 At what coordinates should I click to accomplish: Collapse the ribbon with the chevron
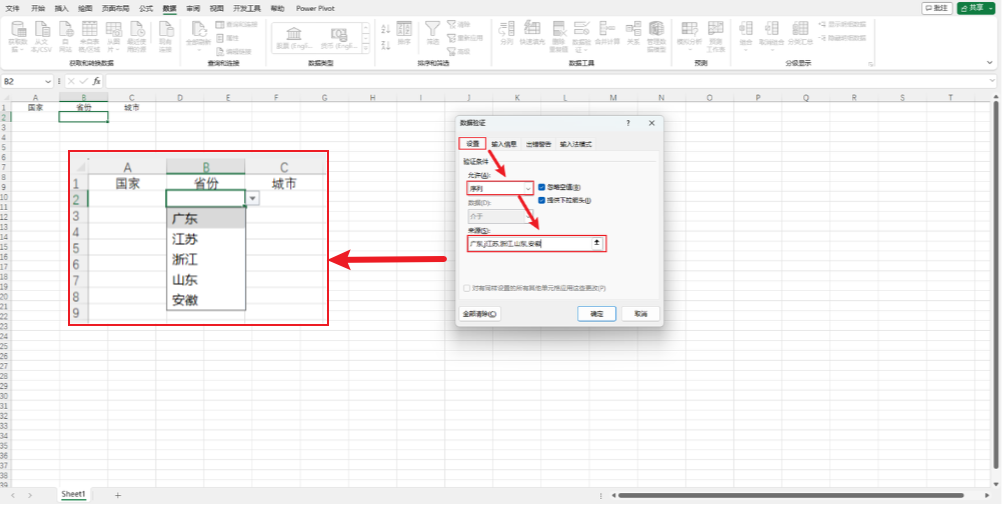click(x=990, y=63)
